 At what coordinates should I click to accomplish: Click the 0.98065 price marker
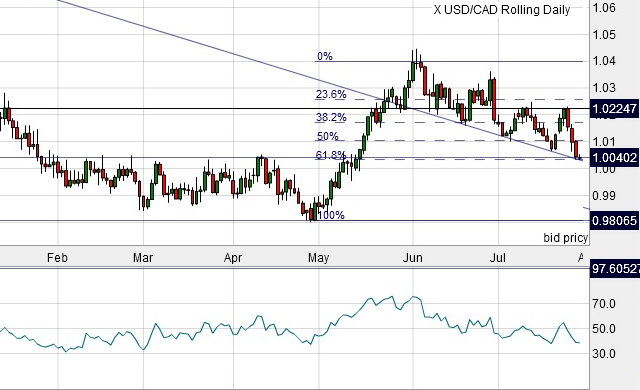615,221
